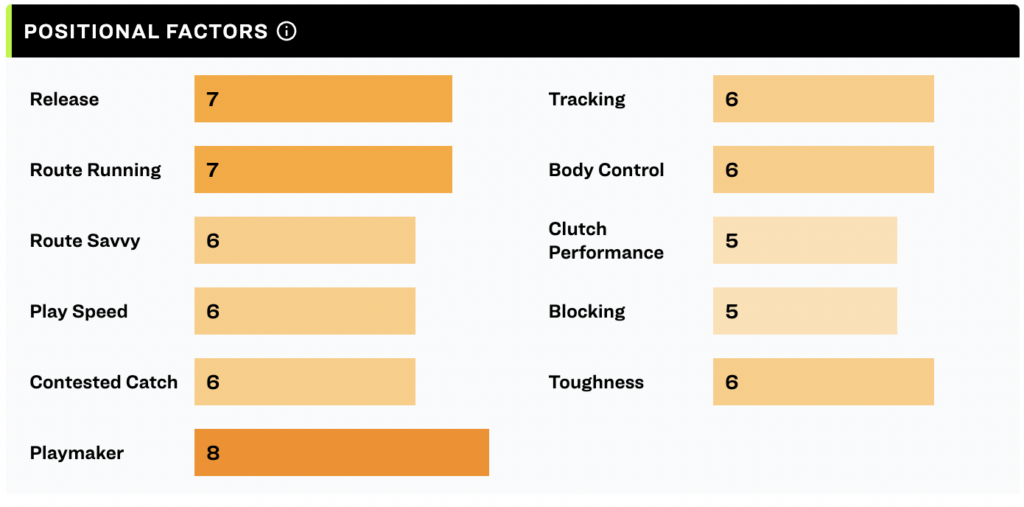Click the Blocking rating bar
The height and width of the screenshot is (507, 1024).
805,311
